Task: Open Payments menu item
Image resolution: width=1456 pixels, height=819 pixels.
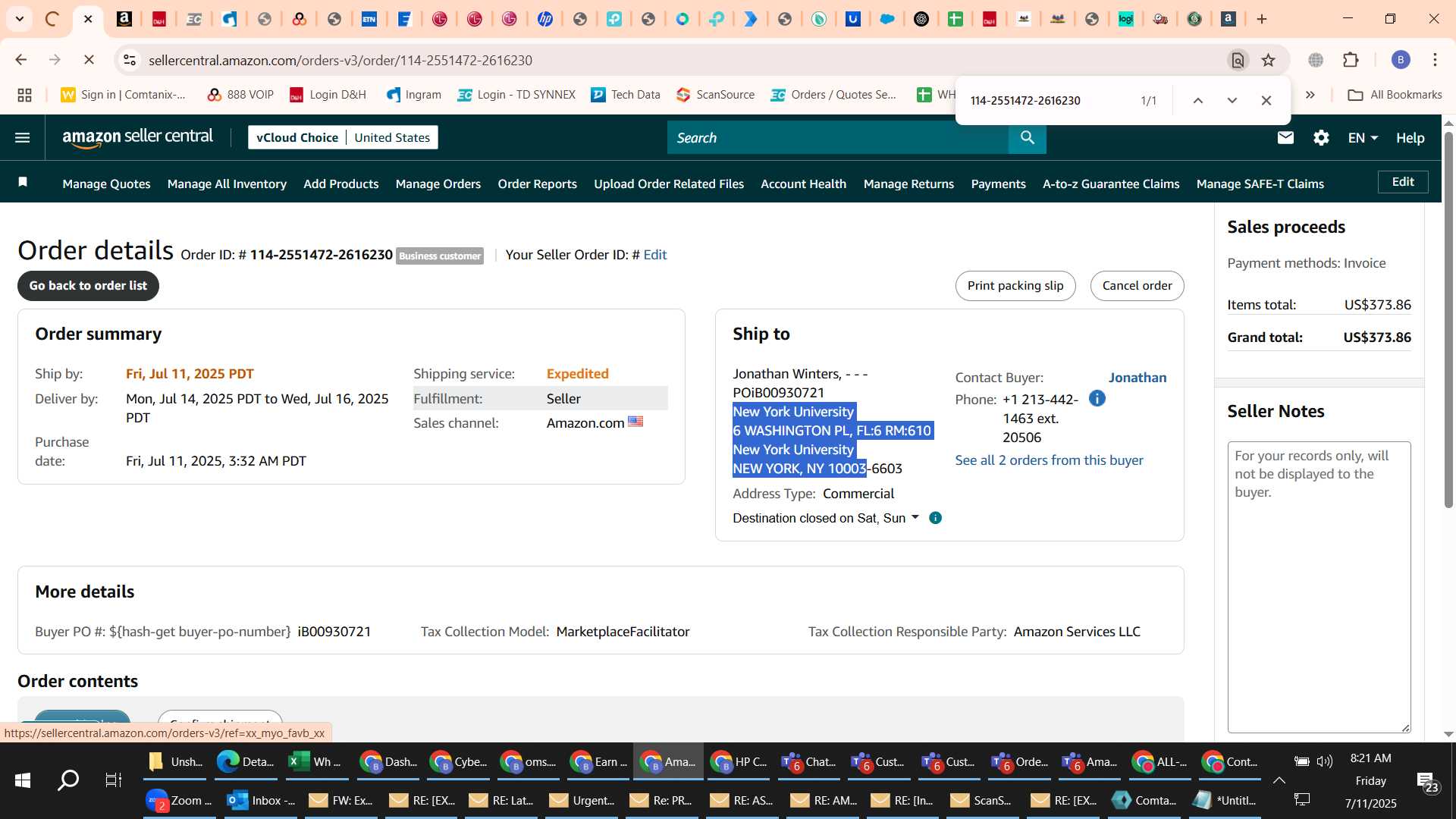Action: click(998, 184)
